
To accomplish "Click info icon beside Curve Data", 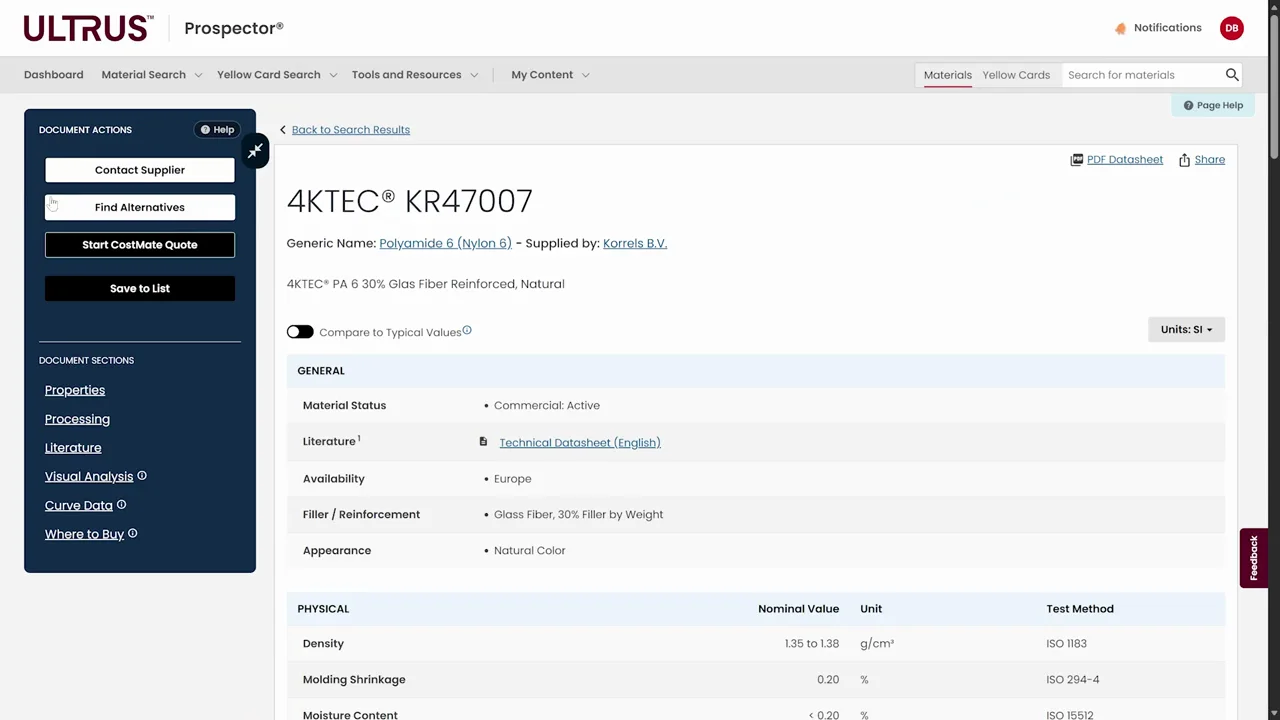I will [122, 505].
